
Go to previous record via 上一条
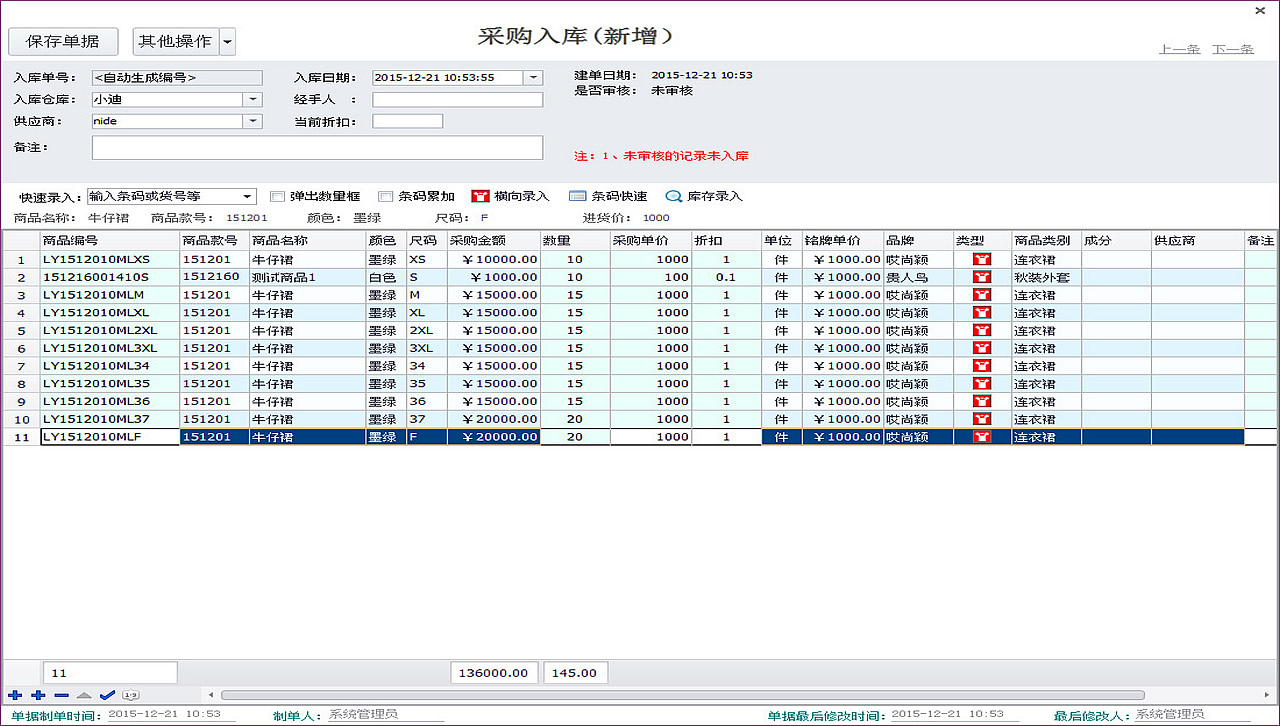(x=1179, y=49)
